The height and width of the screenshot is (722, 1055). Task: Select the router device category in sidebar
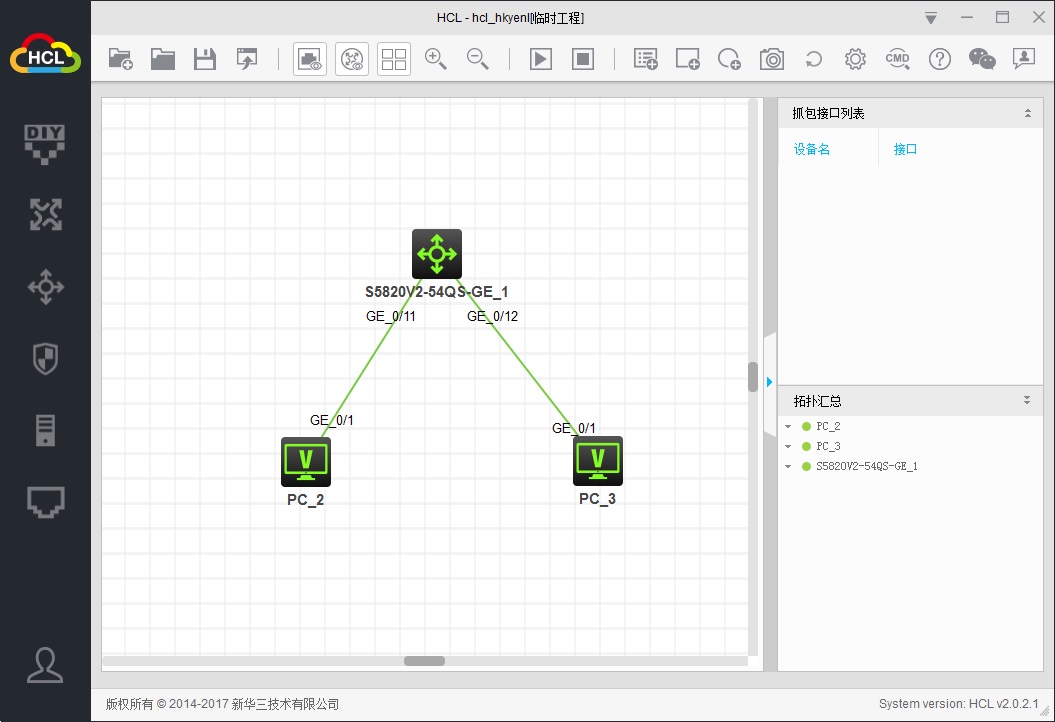pos(45,215)
